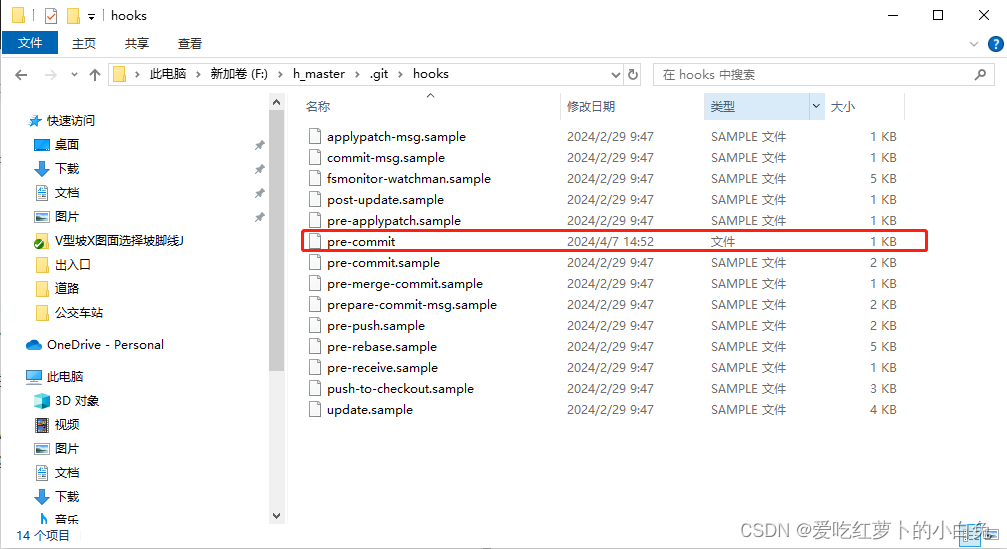Switch to the 共享 ribbon tab
The height and width of the screenshot is (549, 1007).
tap(136, 43)
